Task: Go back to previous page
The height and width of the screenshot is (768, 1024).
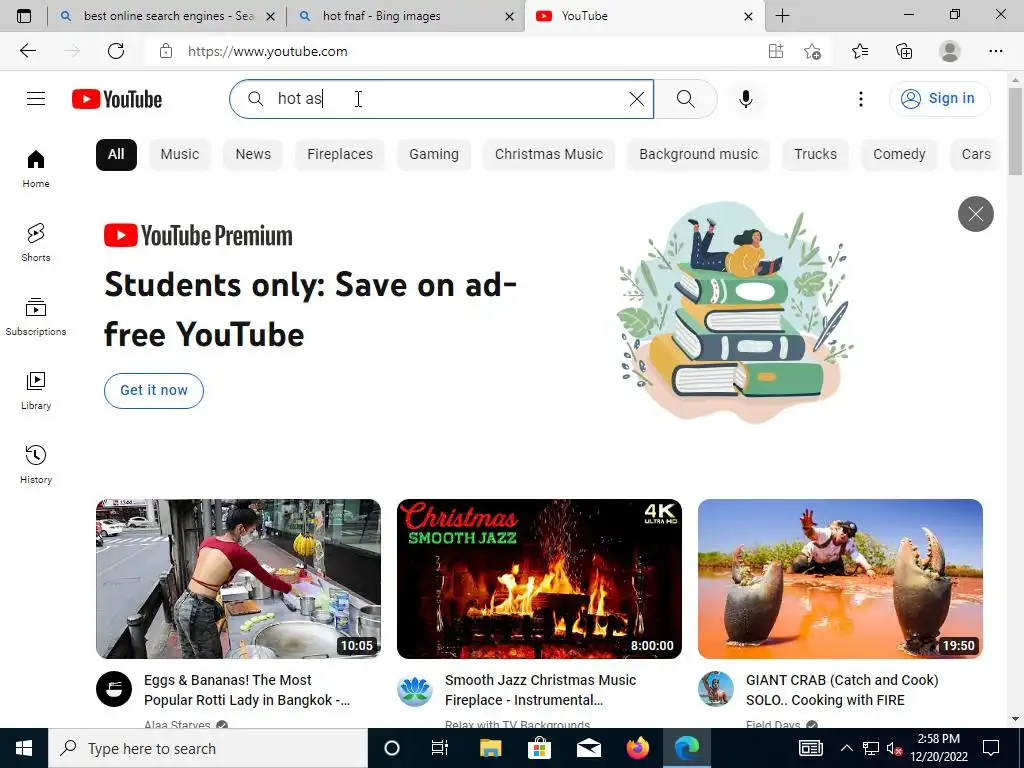Action: pos(27,51)
